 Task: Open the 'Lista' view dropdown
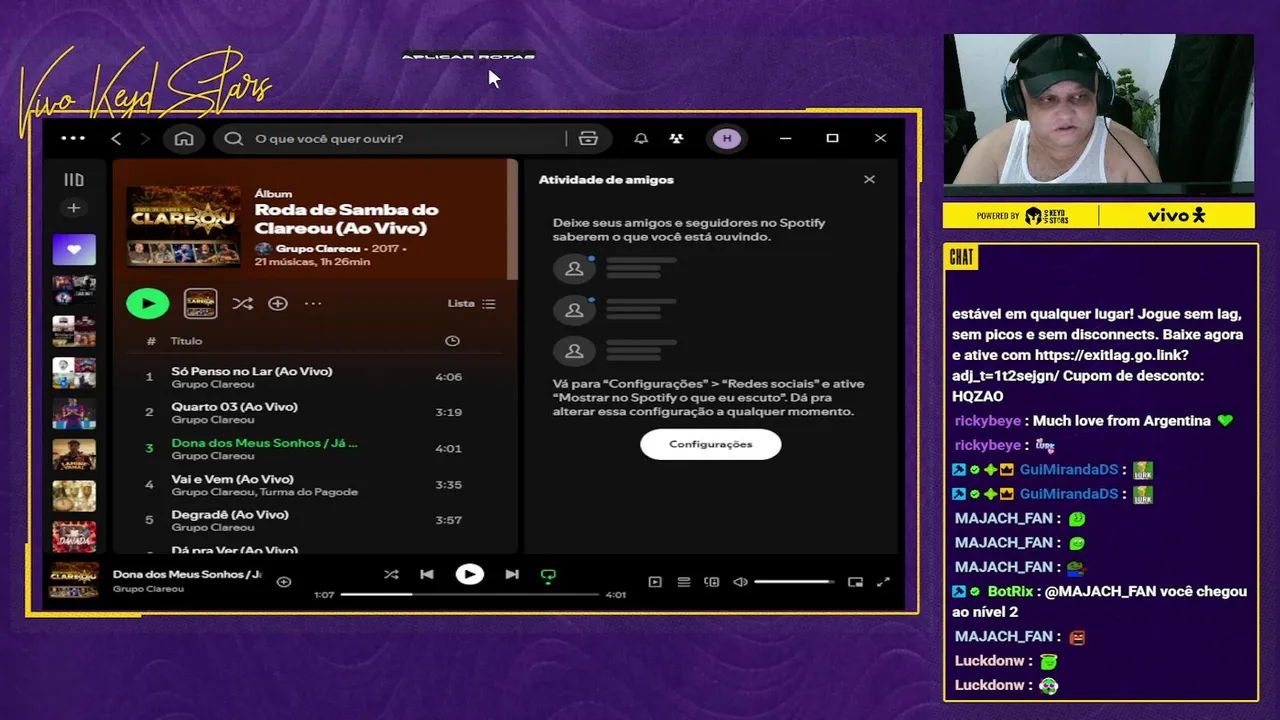coord(471,303)
